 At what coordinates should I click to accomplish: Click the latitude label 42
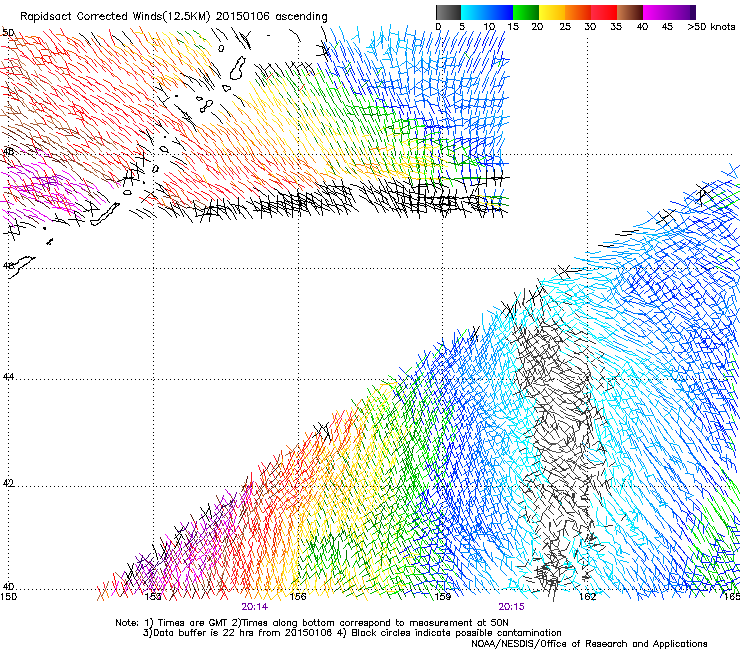7,483
